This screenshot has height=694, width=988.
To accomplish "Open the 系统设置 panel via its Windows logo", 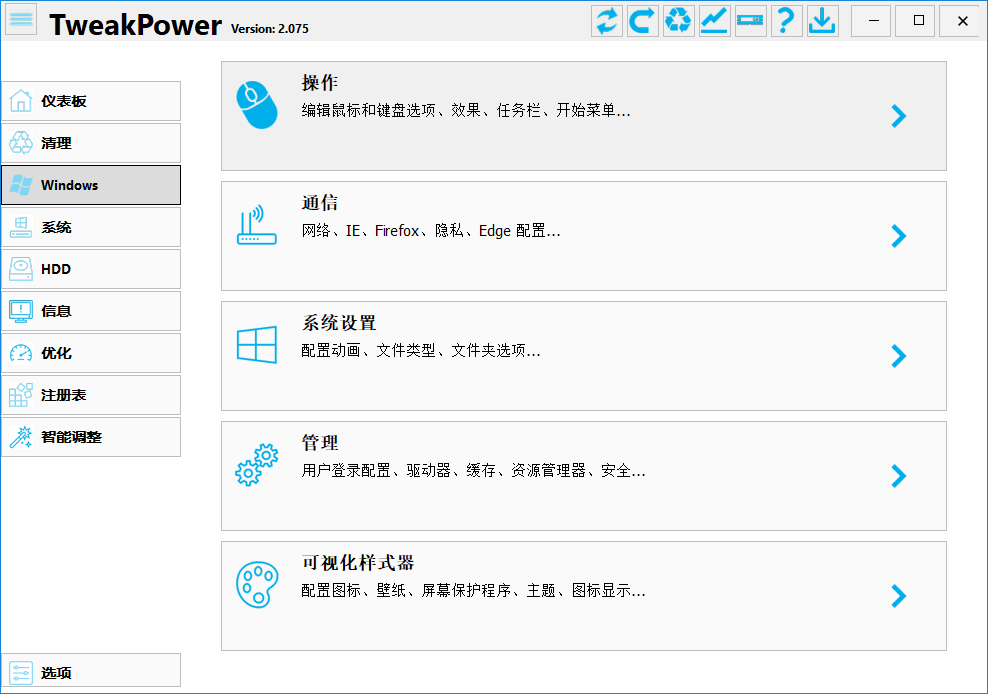I will point(256,344).
